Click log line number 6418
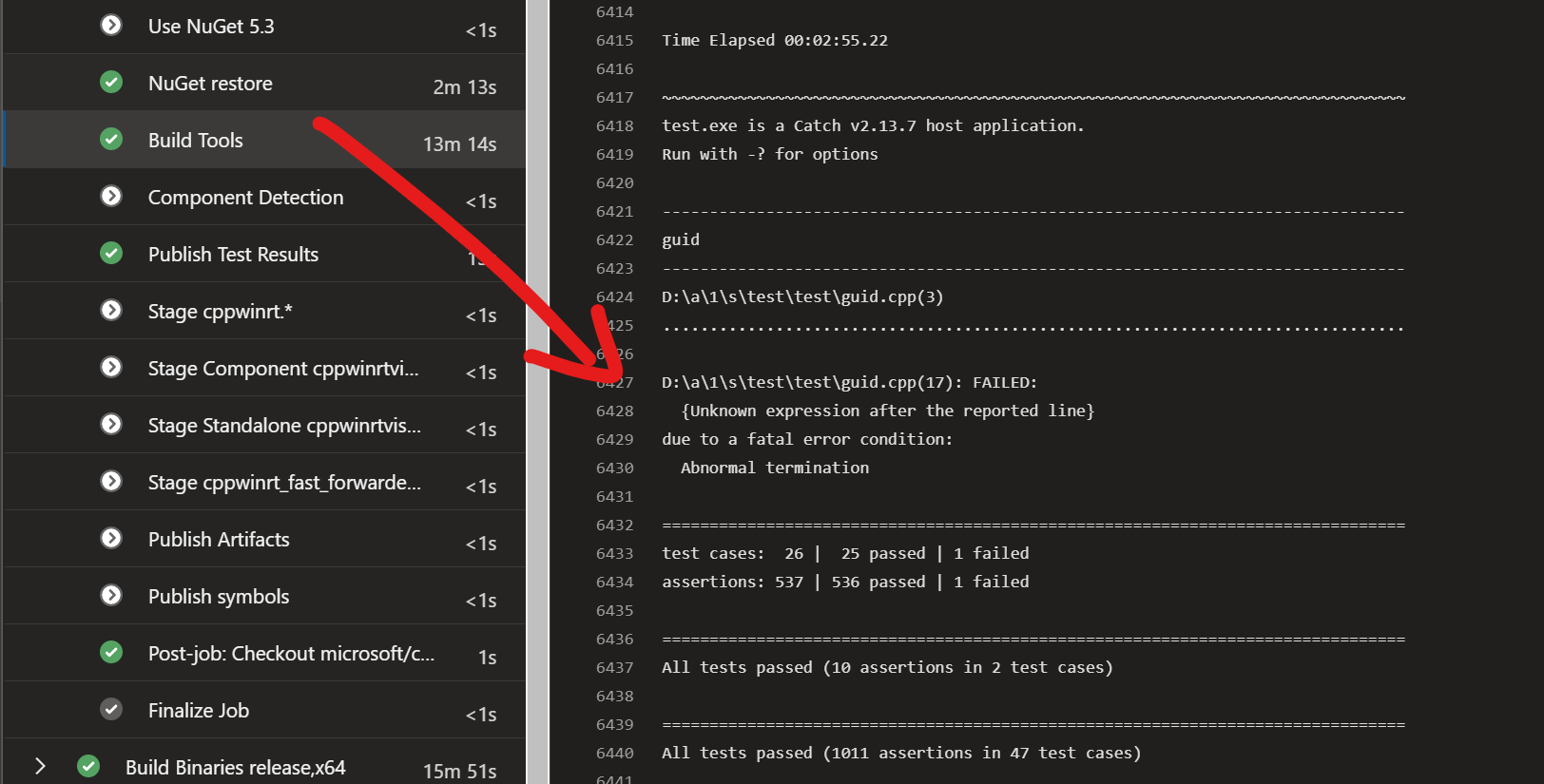This screenshot has width=1544, height=784. (614, 125)
